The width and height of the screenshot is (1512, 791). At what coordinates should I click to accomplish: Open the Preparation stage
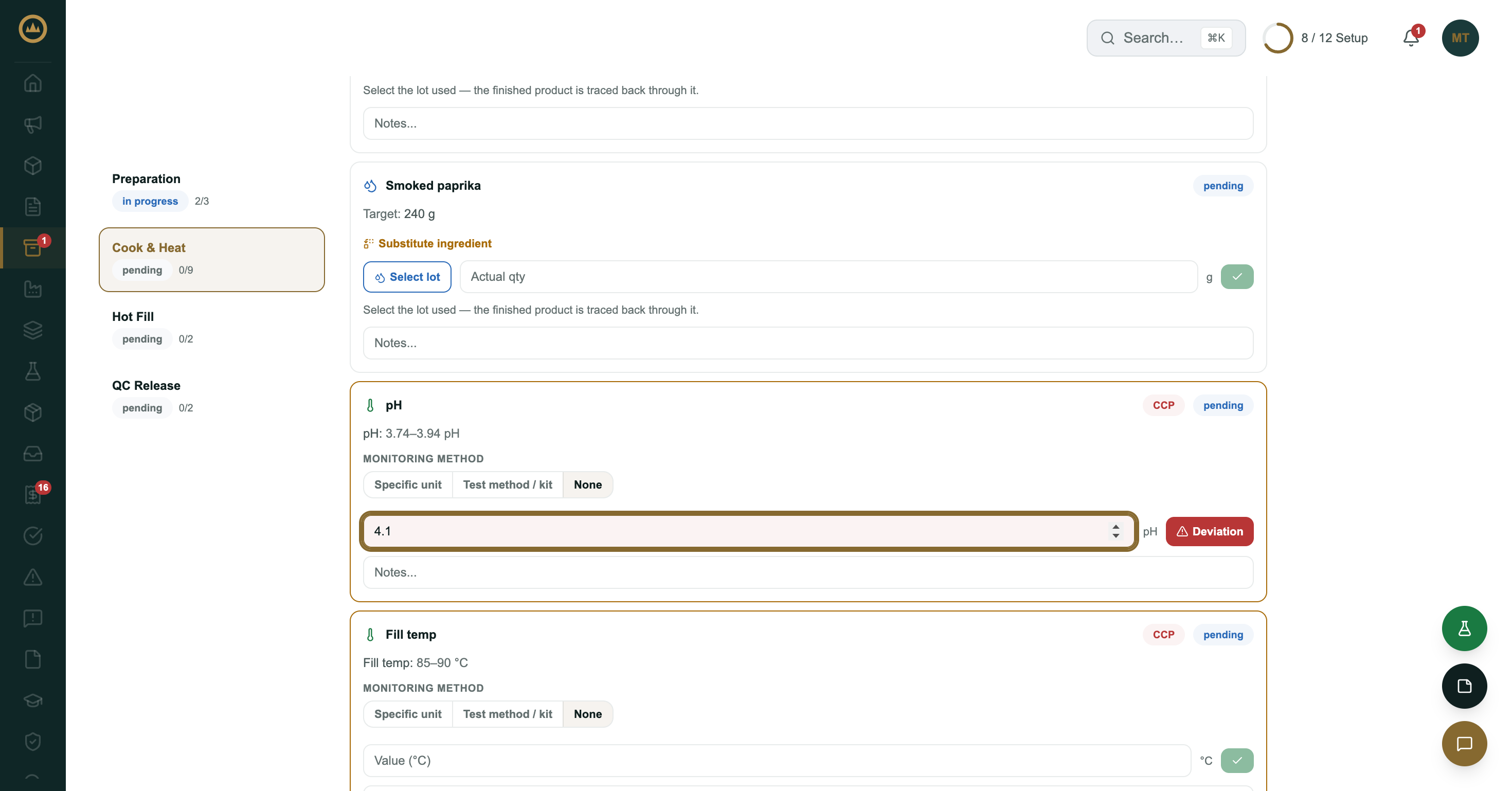tap(211, 191)
